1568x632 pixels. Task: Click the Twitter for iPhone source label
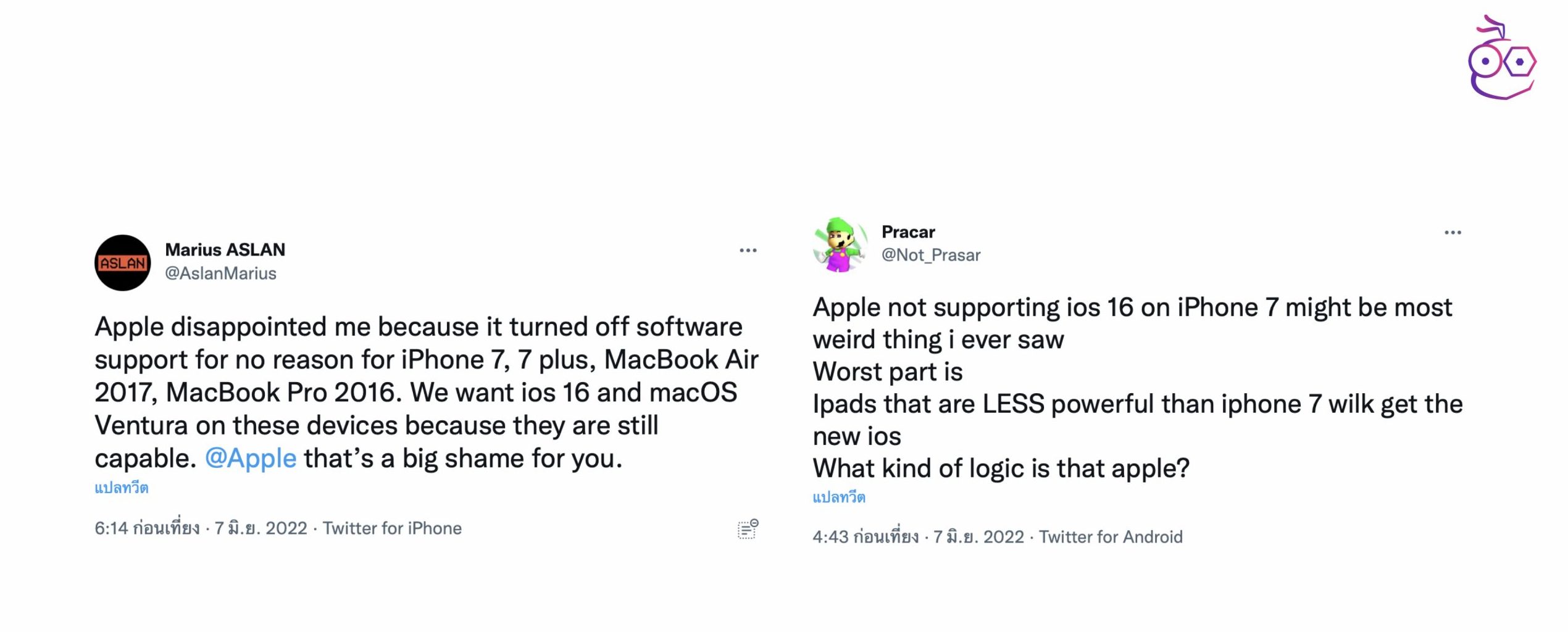coord(392,528)
